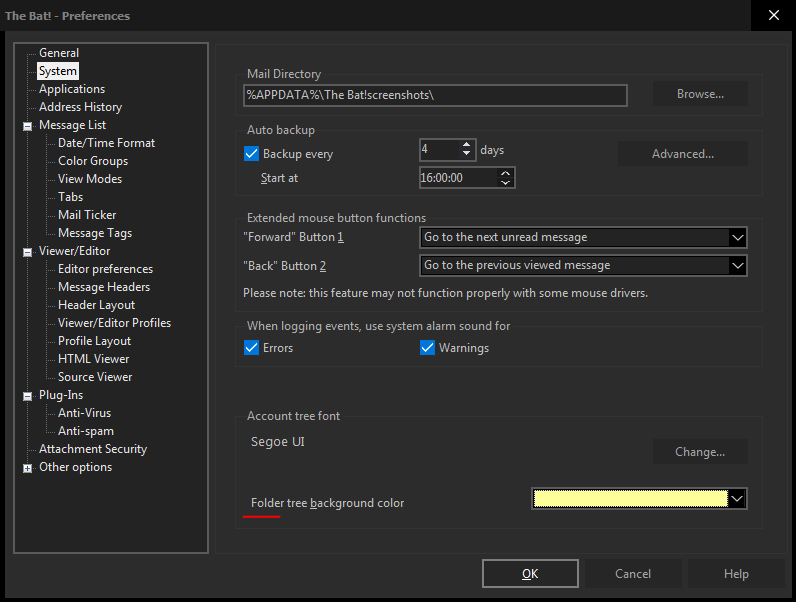The image size is (796, 602).
Task: Select the Viewer/Editor category
Action: click(75, 251)
